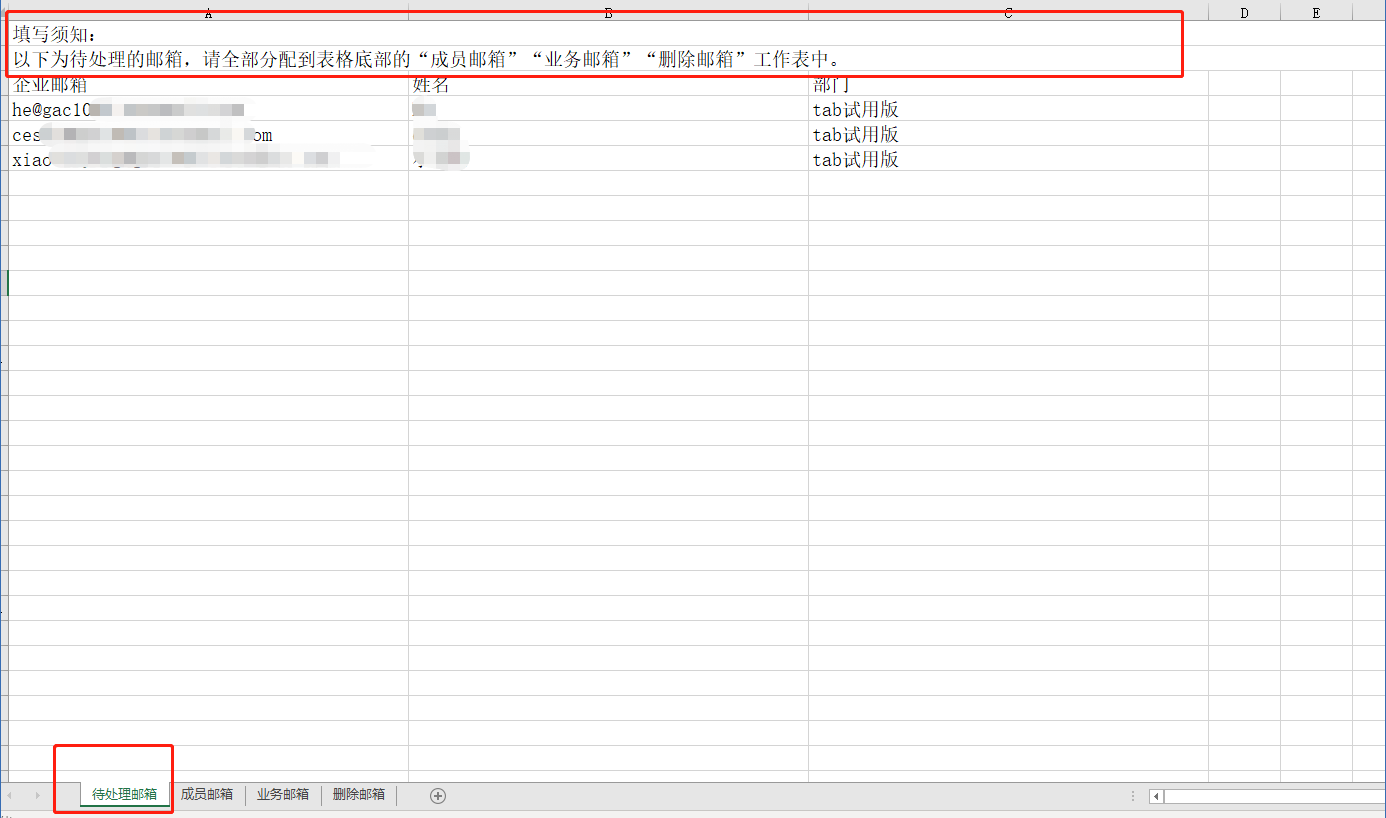Viewport: 1386px width, 818px height.
Task: Select column E header
Action: pyautogui.click(x=1316, y=13)
